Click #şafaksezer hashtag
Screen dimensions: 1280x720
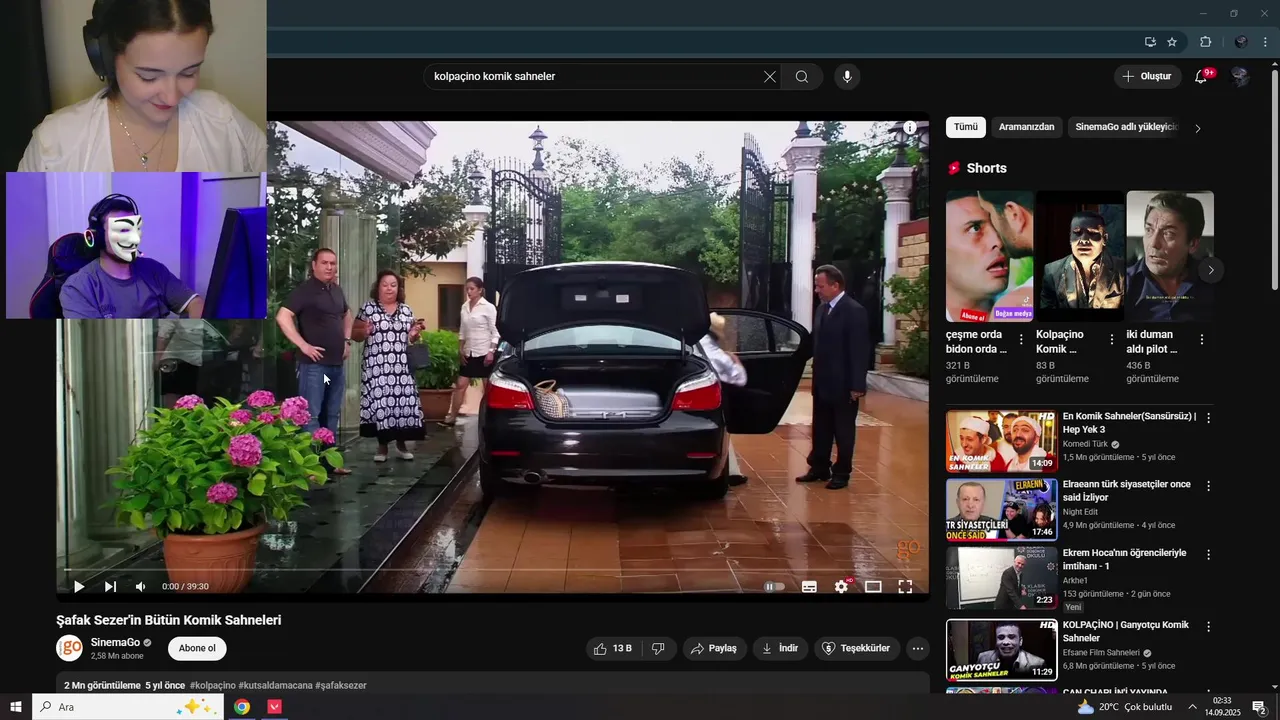pyautogui.click(x=341, y=686)
